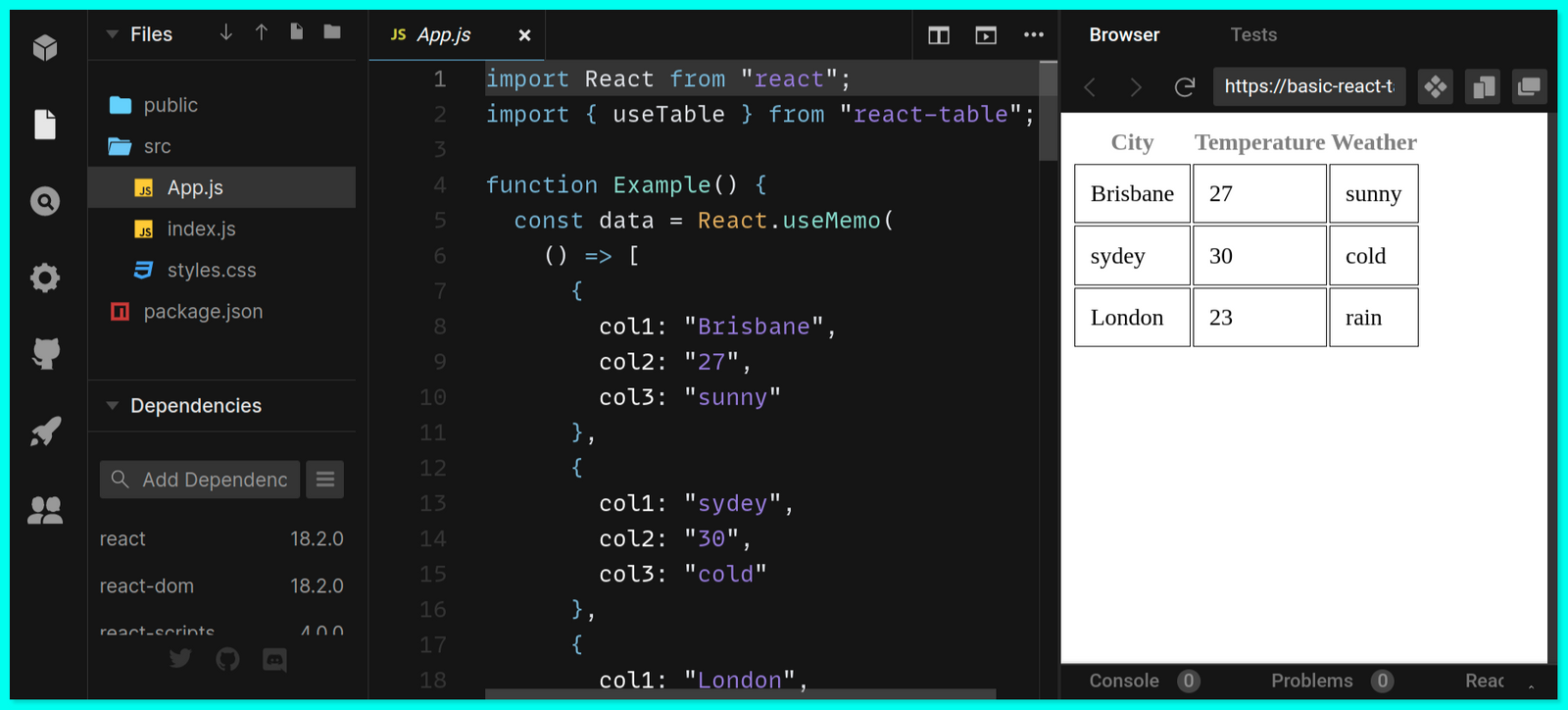This screenshot has width=1568, height=710.
Task: Refresh the browser preview
Action: 1185,87
